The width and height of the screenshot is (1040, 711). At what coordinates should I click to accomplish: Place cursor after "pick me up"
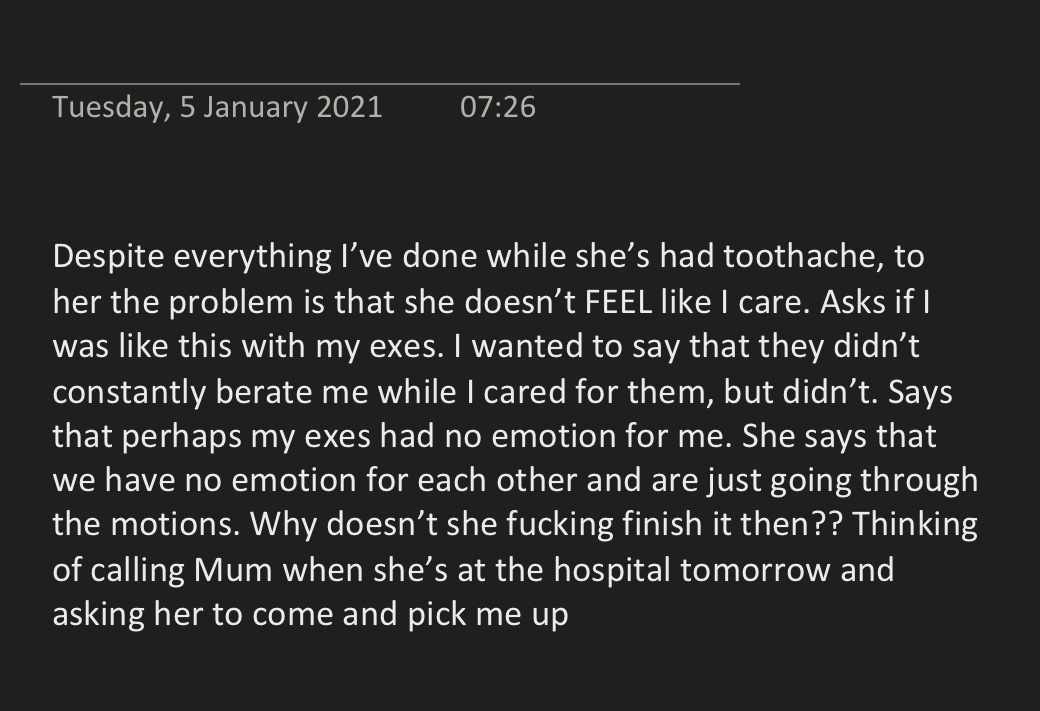[x=569, y=614]
